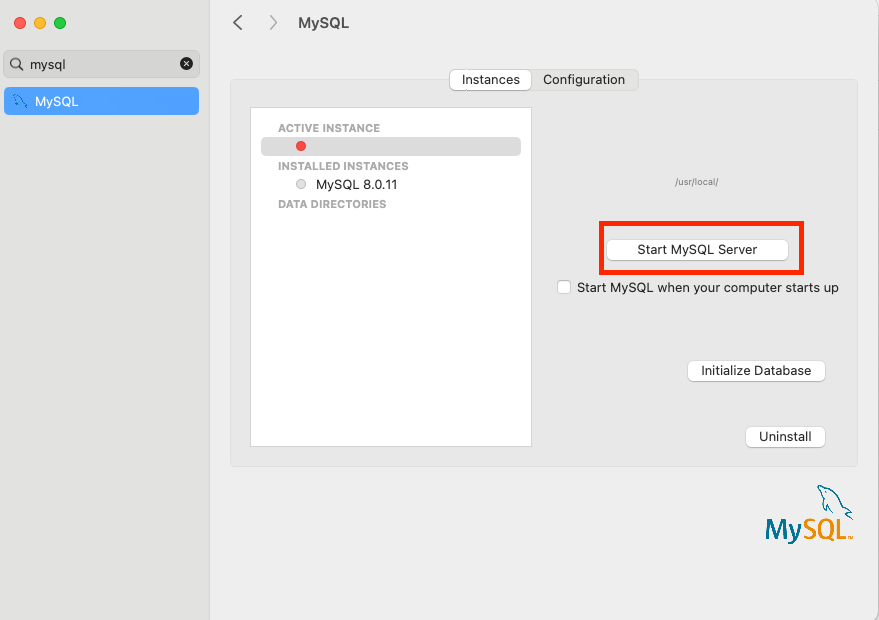Go back with the left chevron
Screen dimensions: 879x620
[x=238, y=23]
